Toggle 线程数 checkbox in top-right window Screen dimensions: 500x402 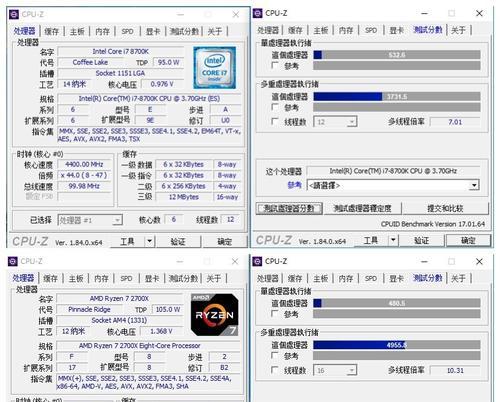[x=275, y=122]
